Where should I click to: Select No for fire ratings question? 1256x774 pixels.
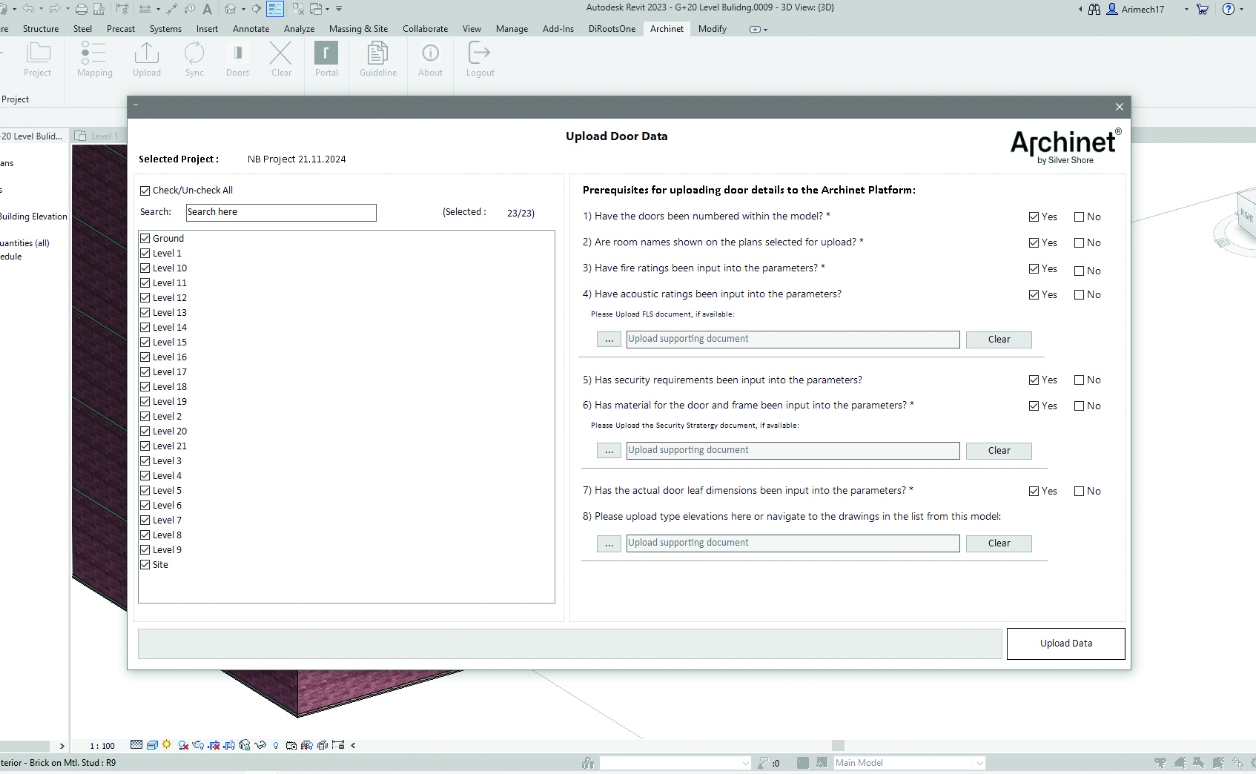click(x=1080, y=270)
